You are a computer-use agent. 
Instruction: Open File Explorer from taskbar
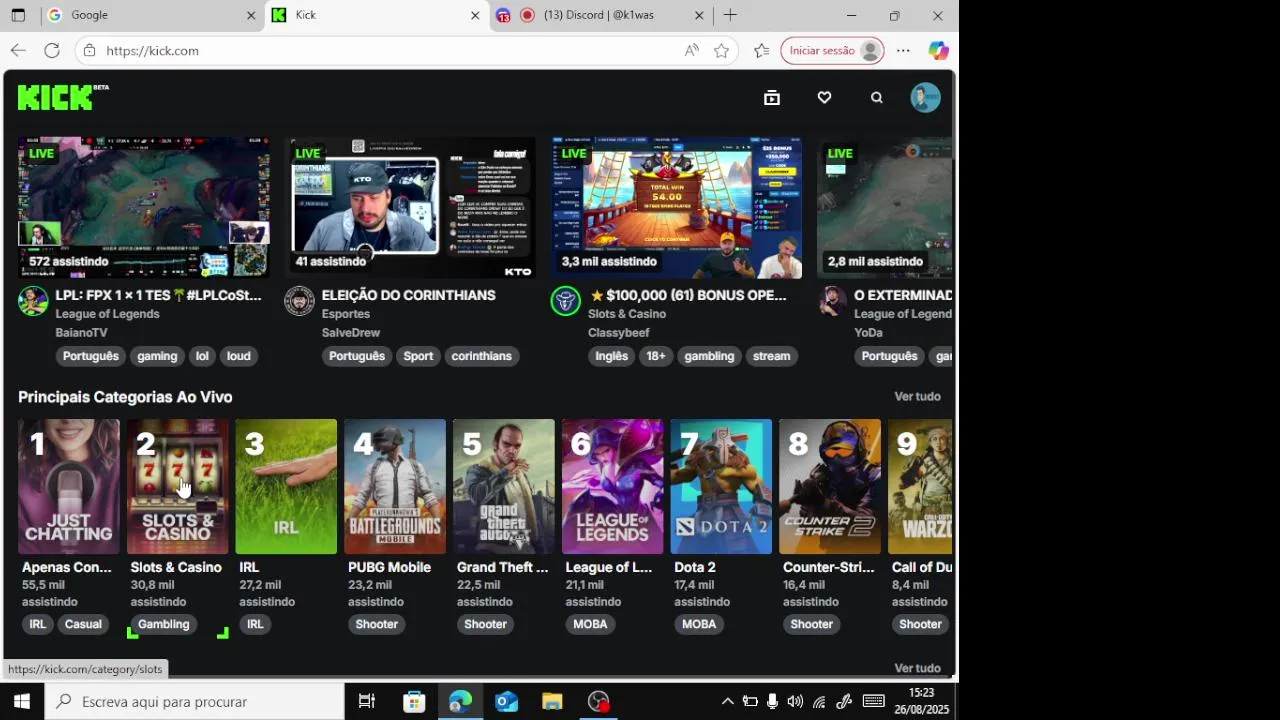click(552, 702)
